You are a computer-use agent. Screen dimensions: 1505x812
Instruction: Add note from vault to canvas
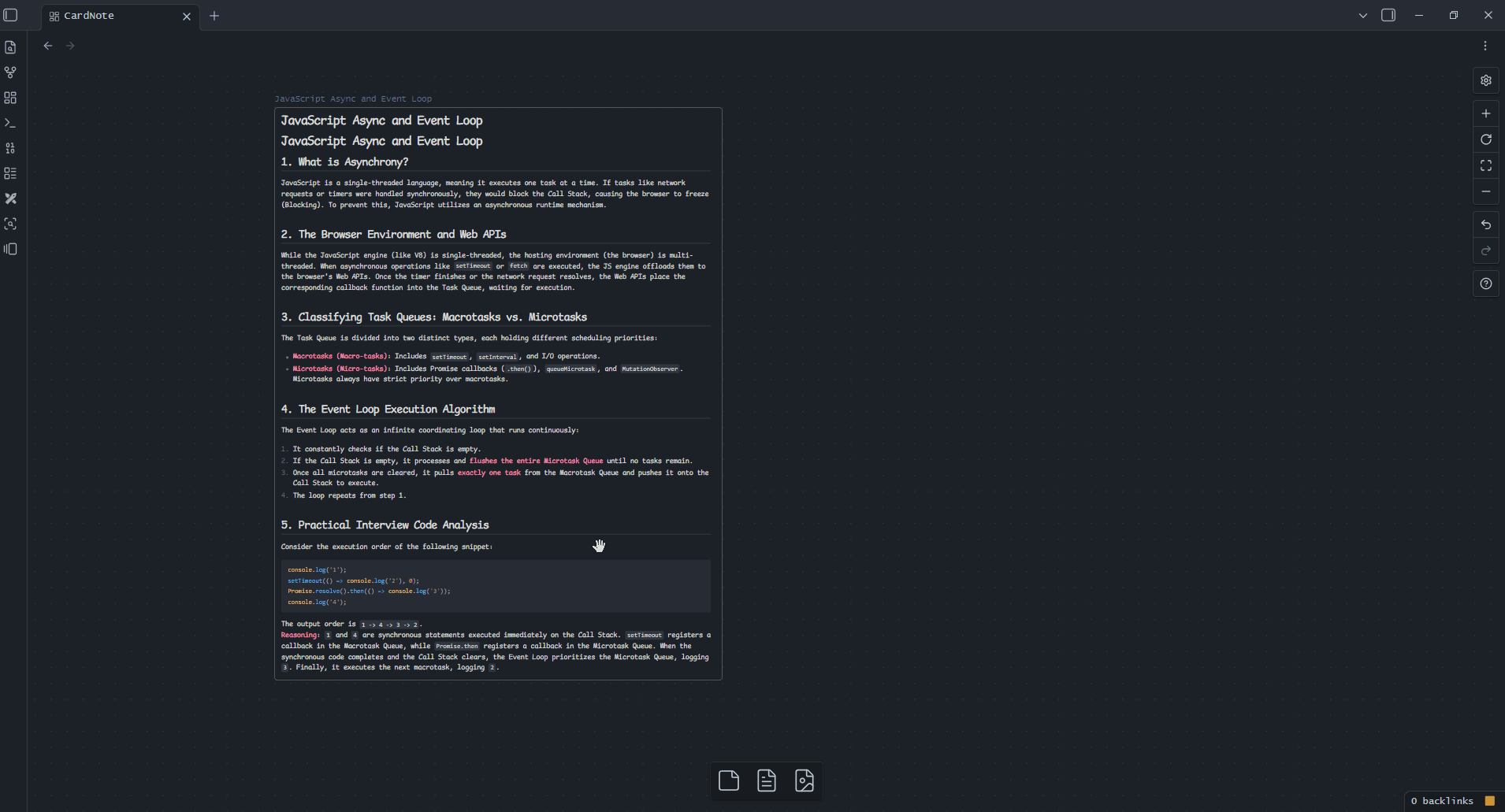tap(767, 780)
